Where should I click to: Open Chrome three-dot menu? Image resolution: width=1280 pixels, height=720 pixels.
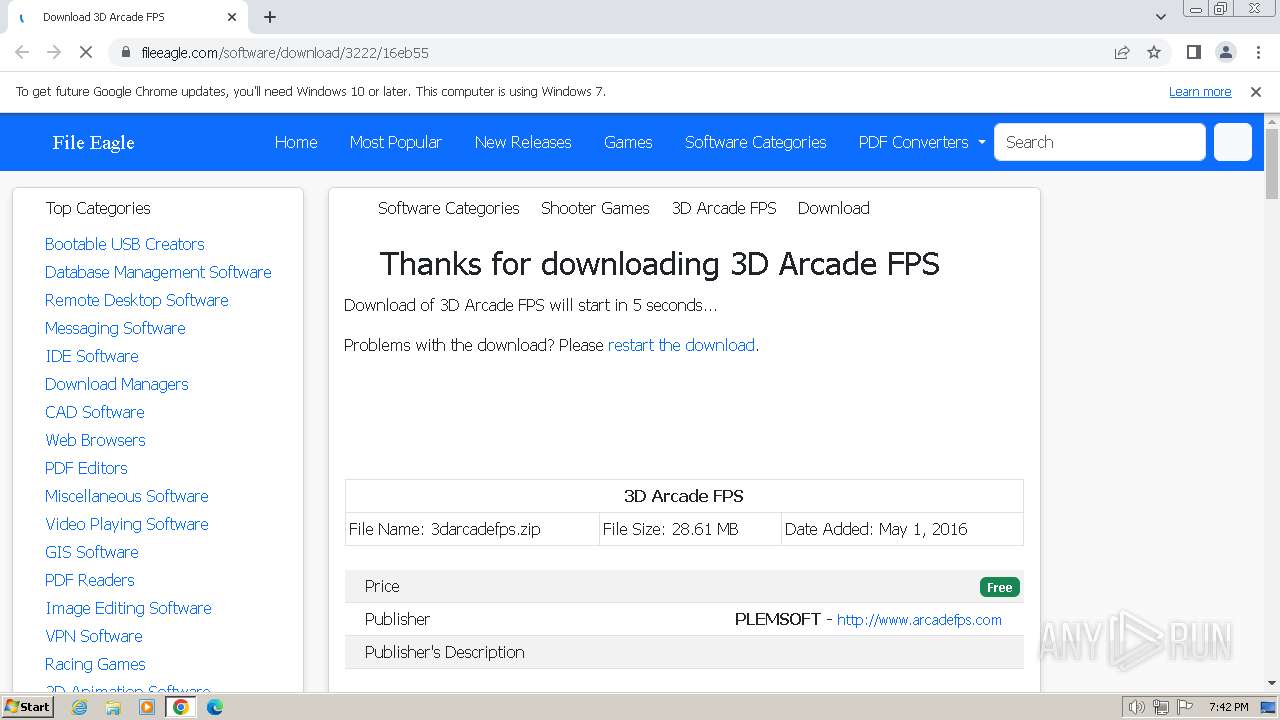tap(1258, 52)
